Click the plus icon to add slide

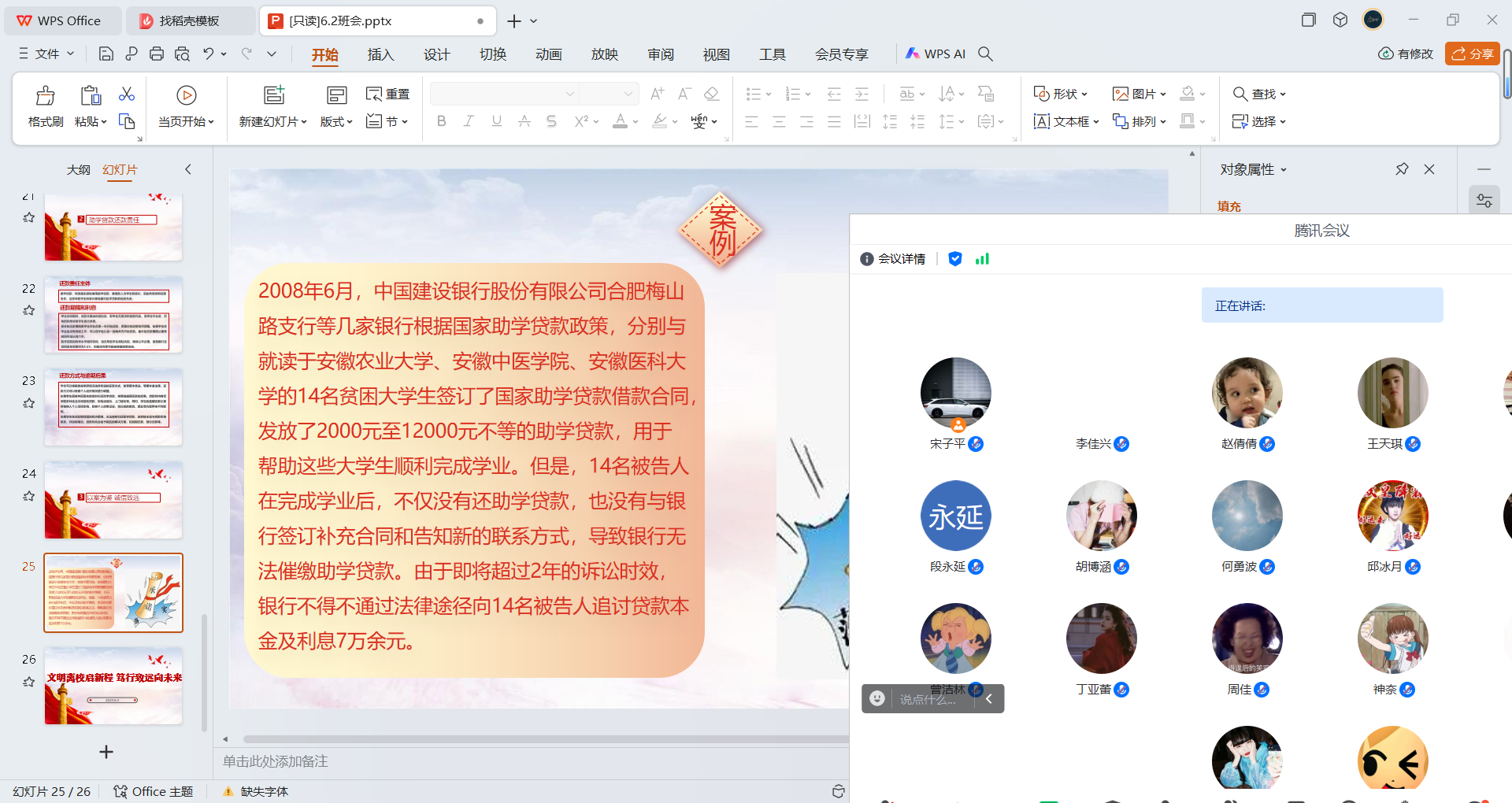click(x=106, y=752)
